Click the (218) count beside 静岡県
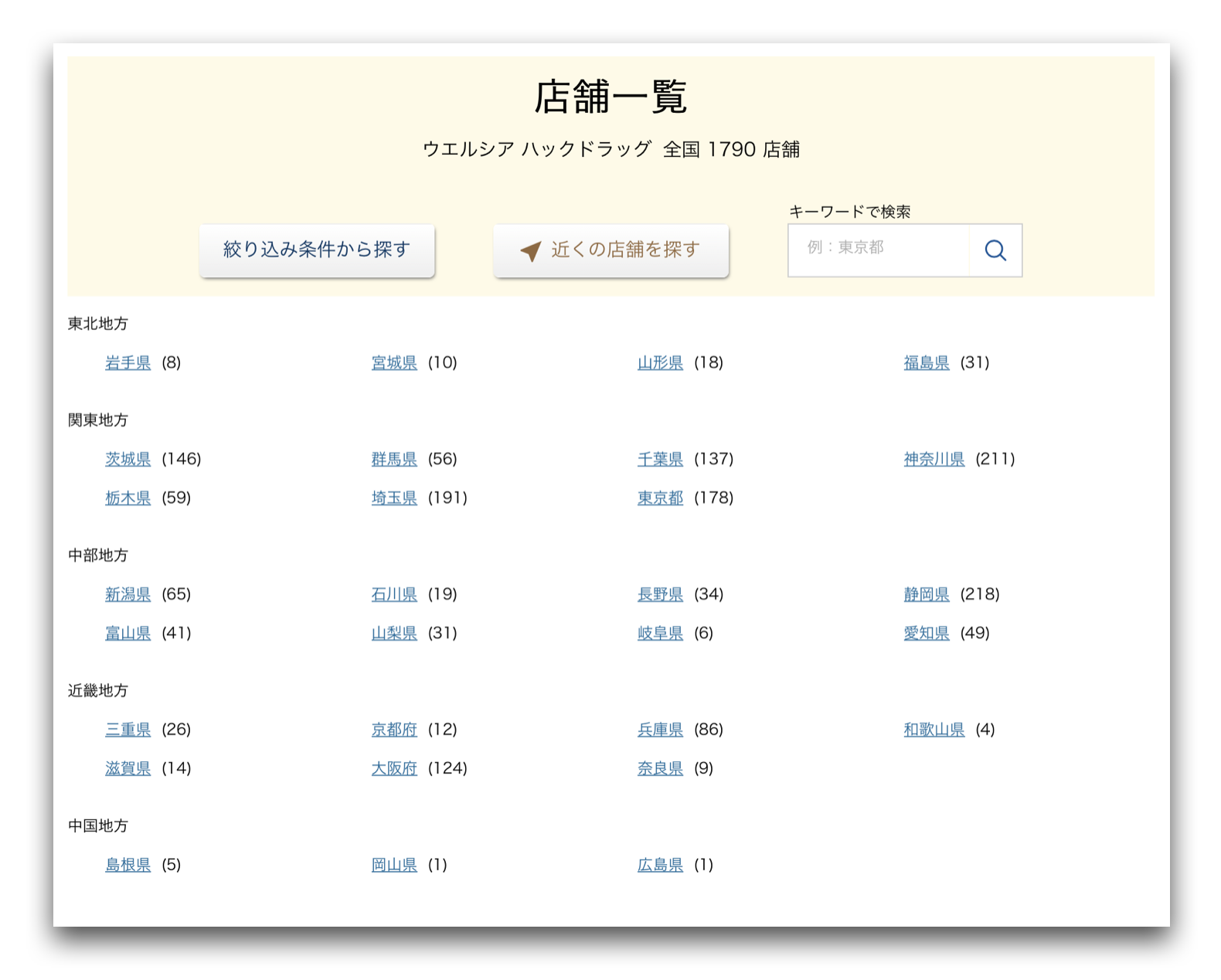The image size is (1221, 980). coord(980,594)
